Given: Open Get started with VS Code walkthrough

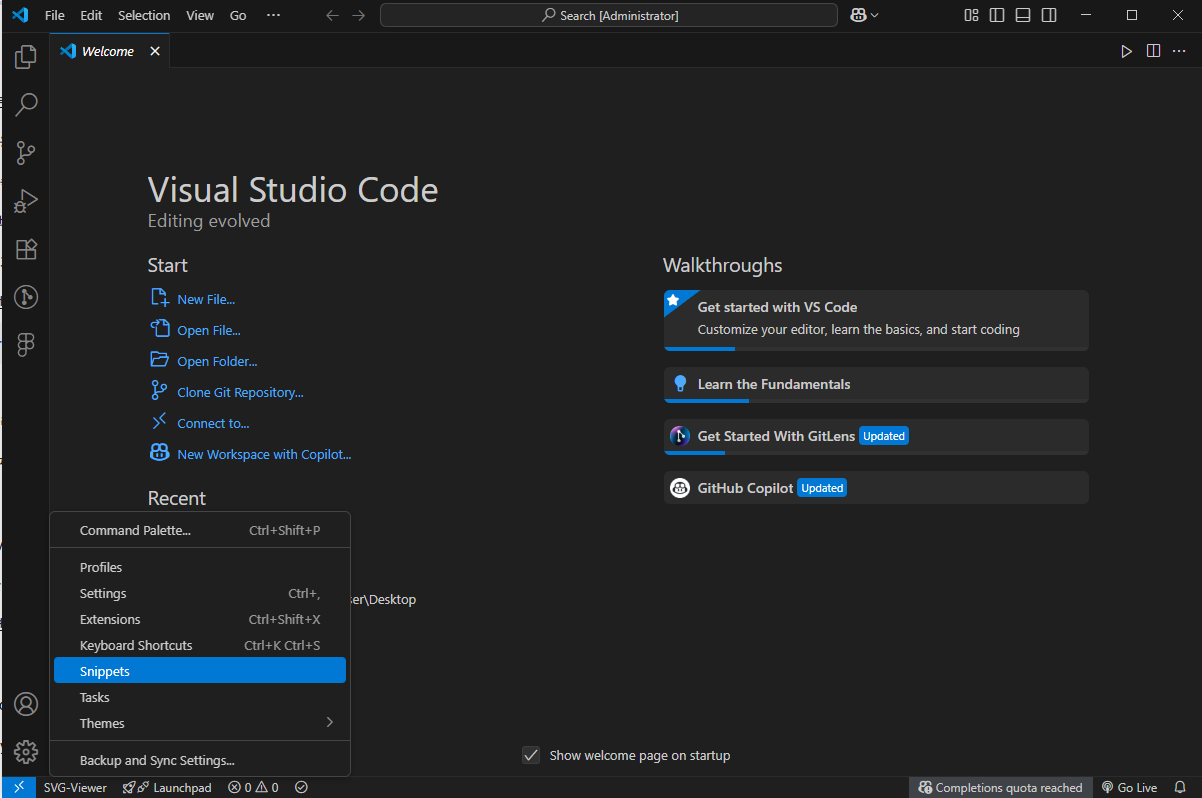Looking at the screenshot, I should tap(876, 320).
